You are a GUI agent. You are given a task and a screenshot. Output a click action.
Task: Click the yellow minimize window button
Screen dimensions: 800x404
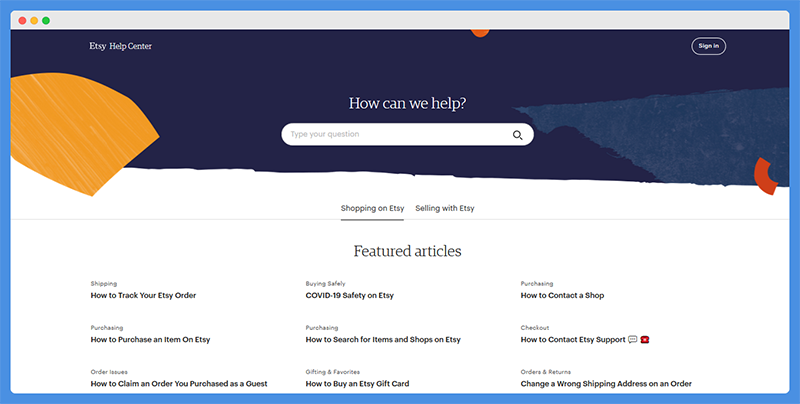click(x=34, y=20)
